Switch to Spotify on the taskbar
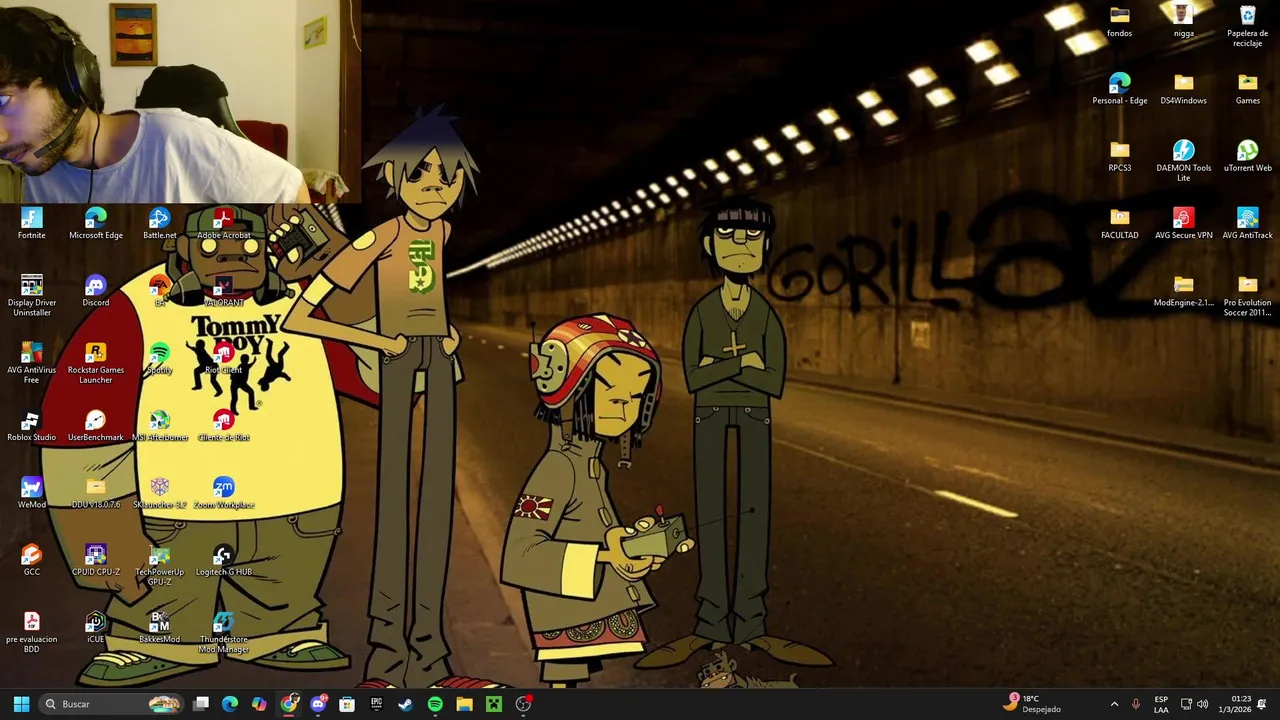1280x720 pixels. tap(435, 704)
